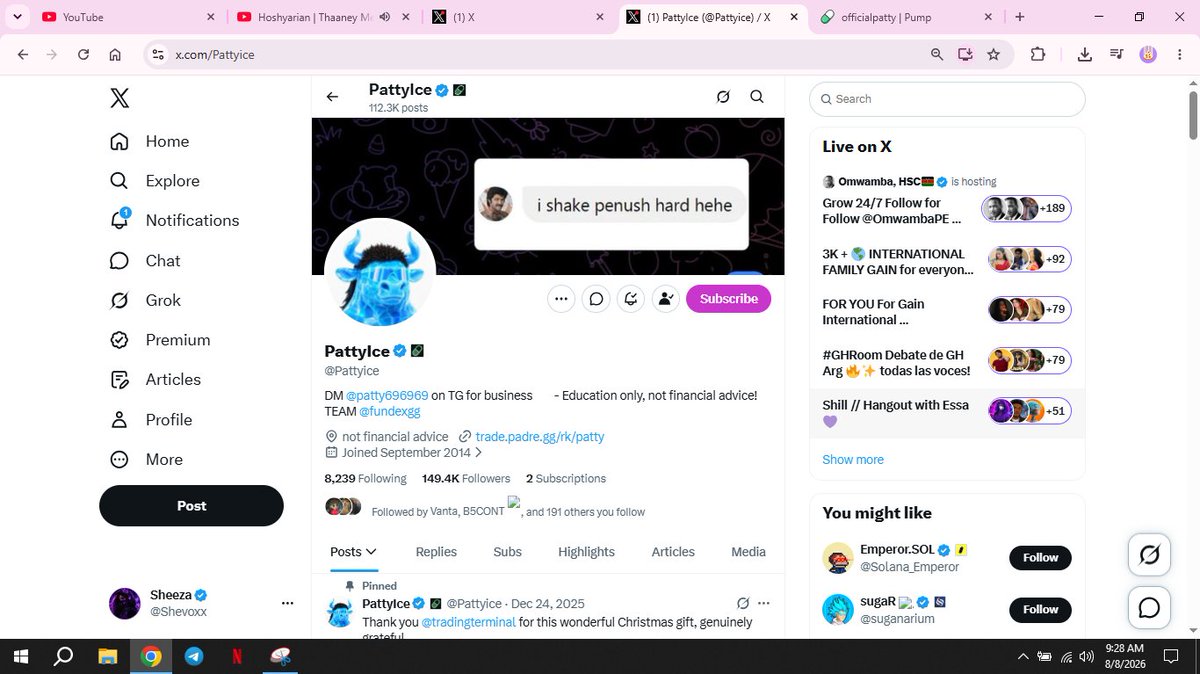Screen dimensions: 1200x674
Task: View the 149.4K Followers list
Action: (466, 479)
